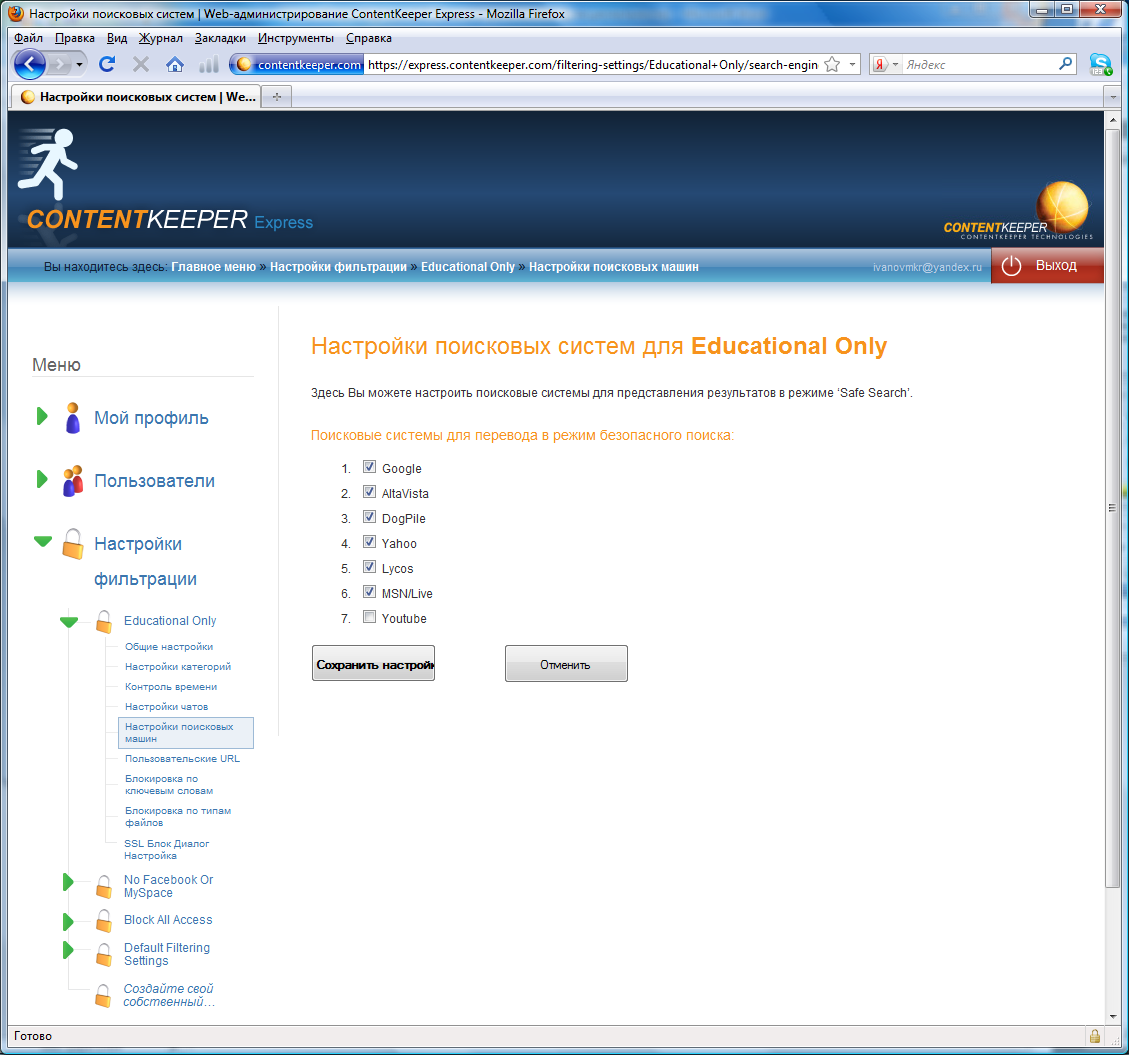
Task: Open Настройки категорий in sidebar
Action: pos(178,667)
